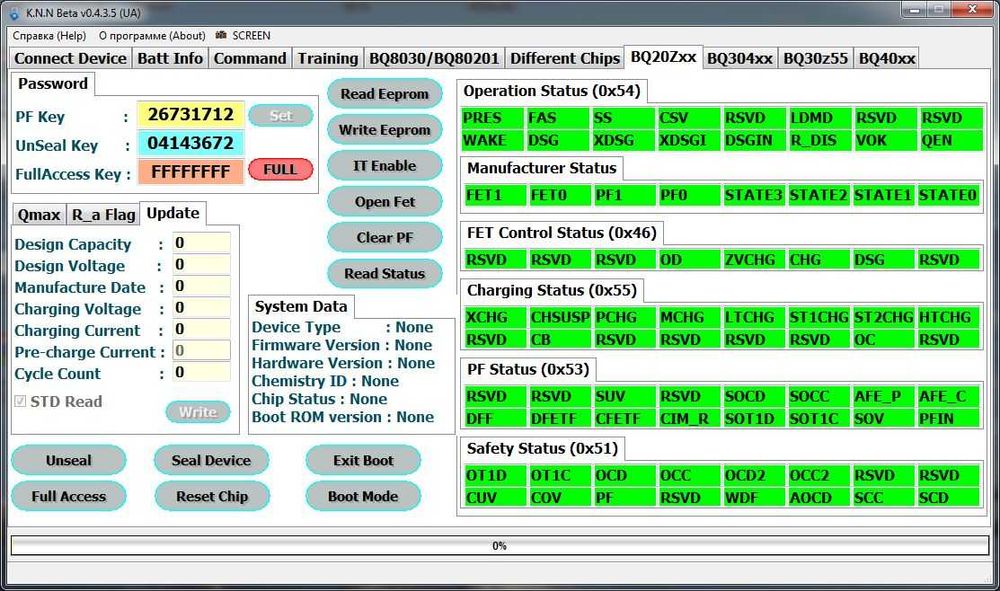Click the FullAccess Key input field

191,171
